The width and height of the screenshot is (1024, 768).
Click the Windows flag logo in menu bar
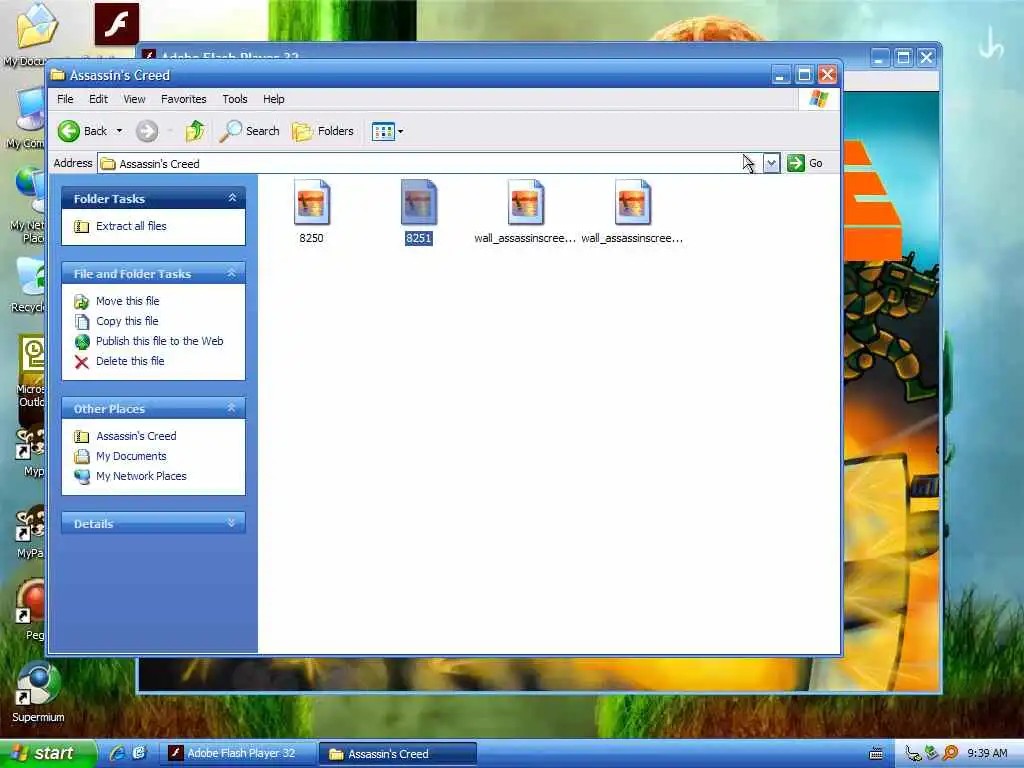(819, 99)
